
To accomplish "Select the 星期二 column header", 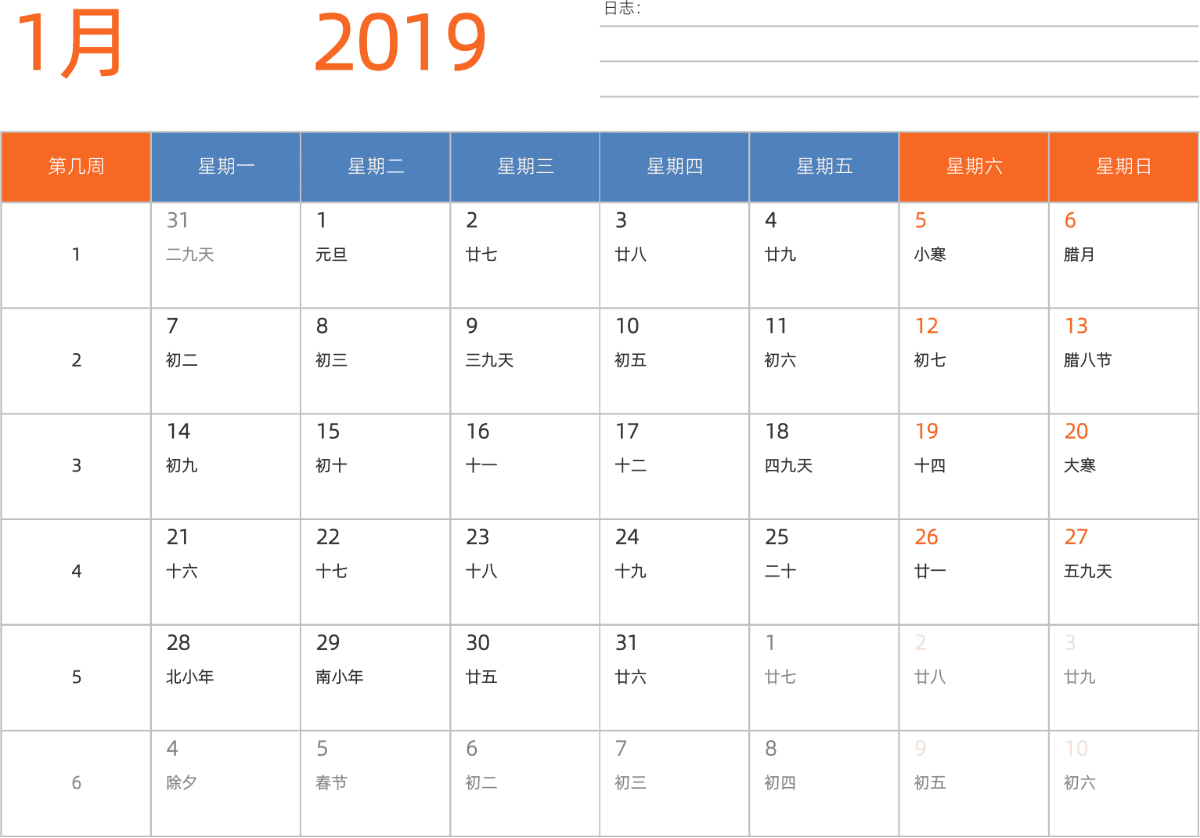I will [x=376, y=167].
